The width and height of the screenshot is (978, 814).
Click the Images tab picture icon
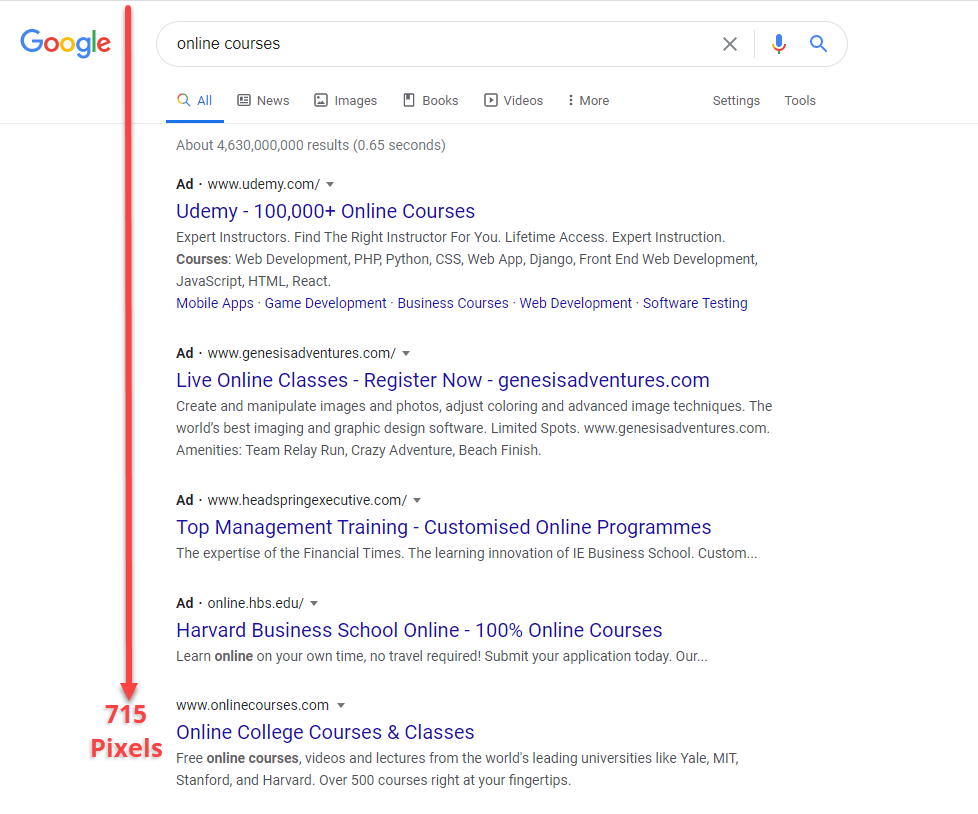click(321, 100)
